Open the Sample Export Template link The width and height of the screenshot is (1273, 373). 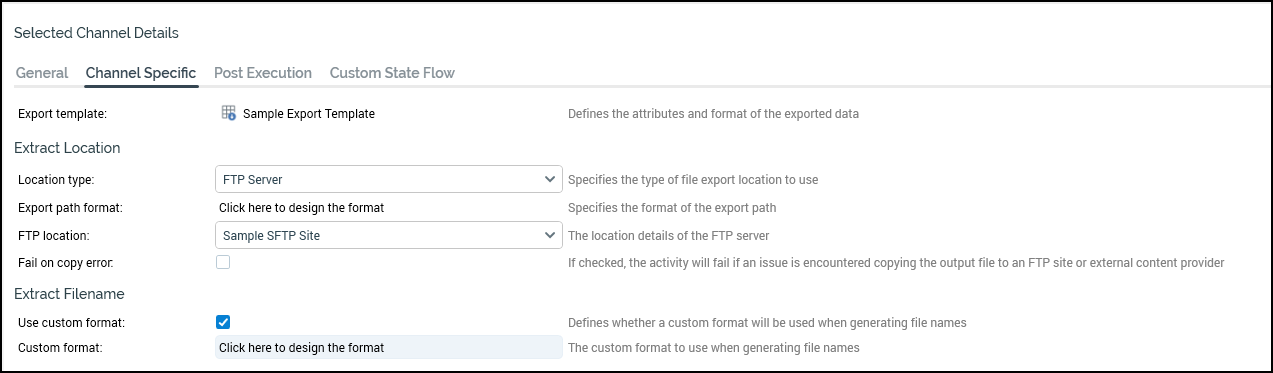309,114
